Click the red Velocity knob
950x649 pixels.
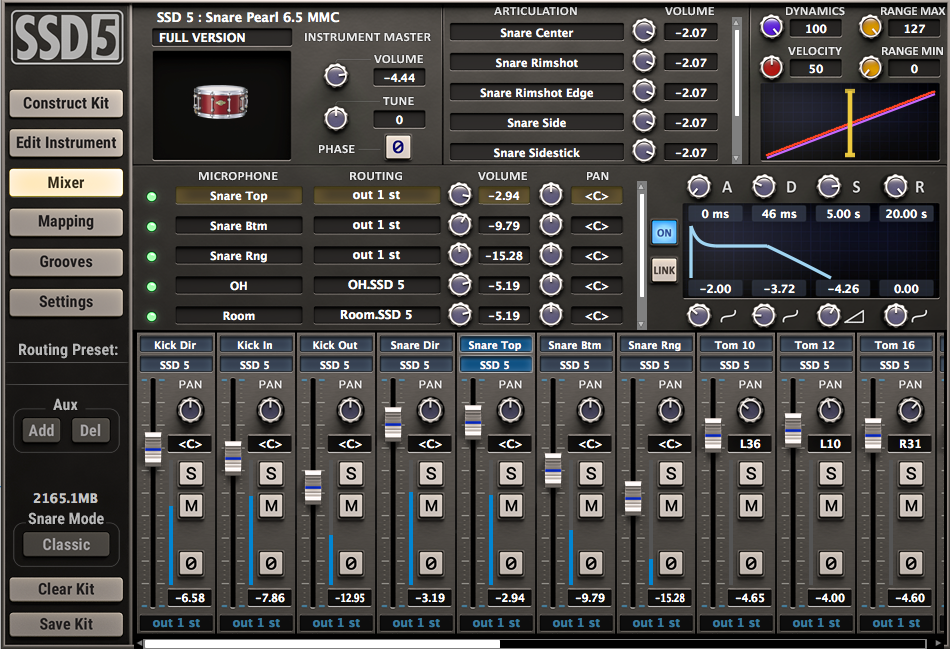click(771, 67)
